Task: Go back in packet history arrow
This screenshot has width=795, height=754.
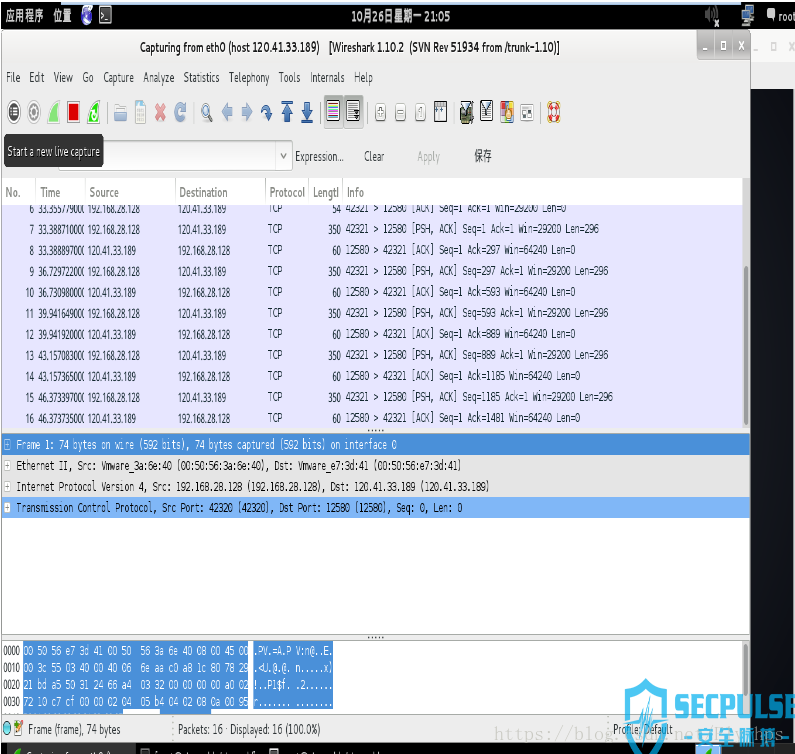Action: coord(227,112)
